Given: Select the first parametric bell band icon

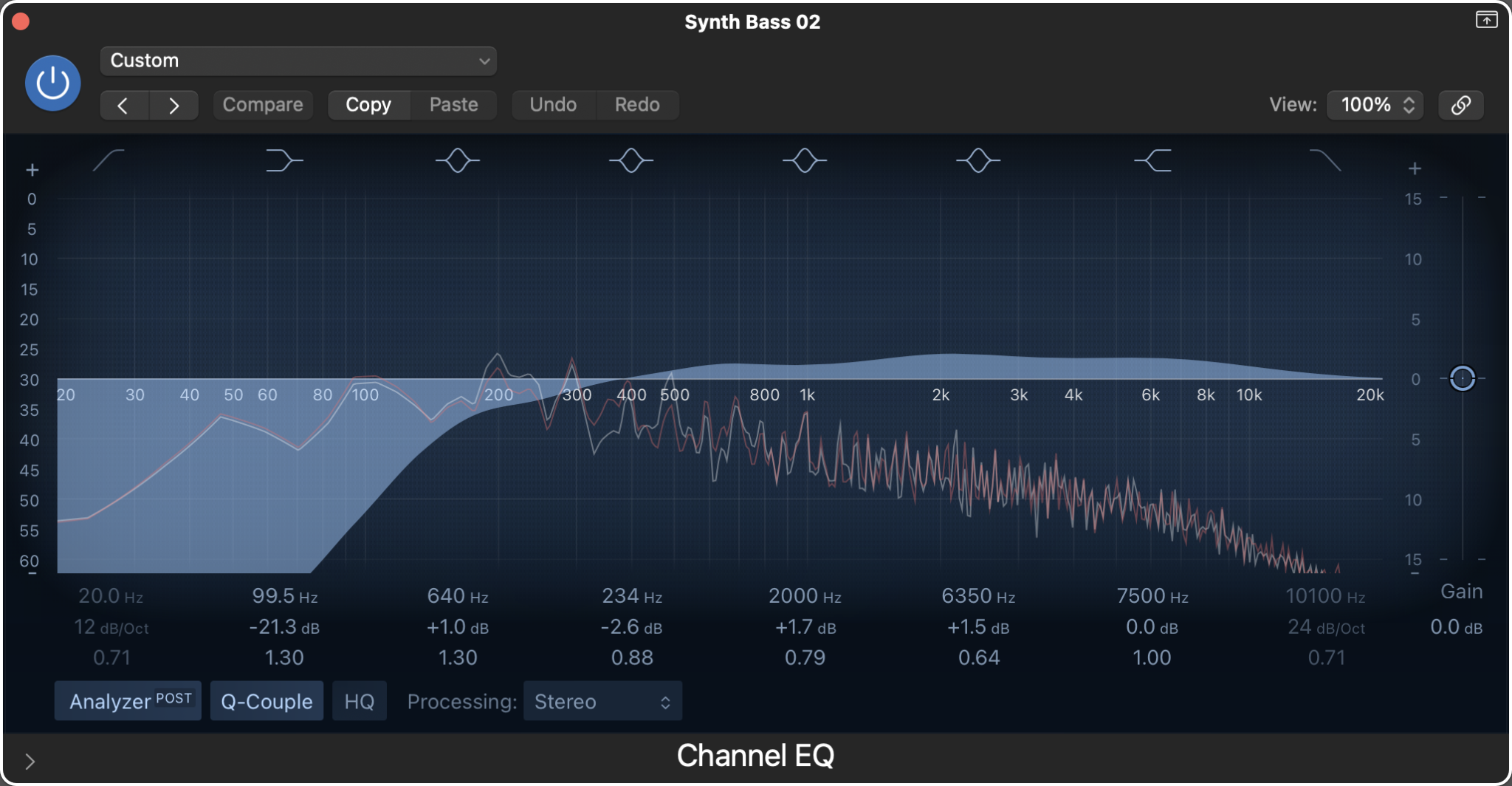Looking at the screenshot, I should [x=456, y=160].
